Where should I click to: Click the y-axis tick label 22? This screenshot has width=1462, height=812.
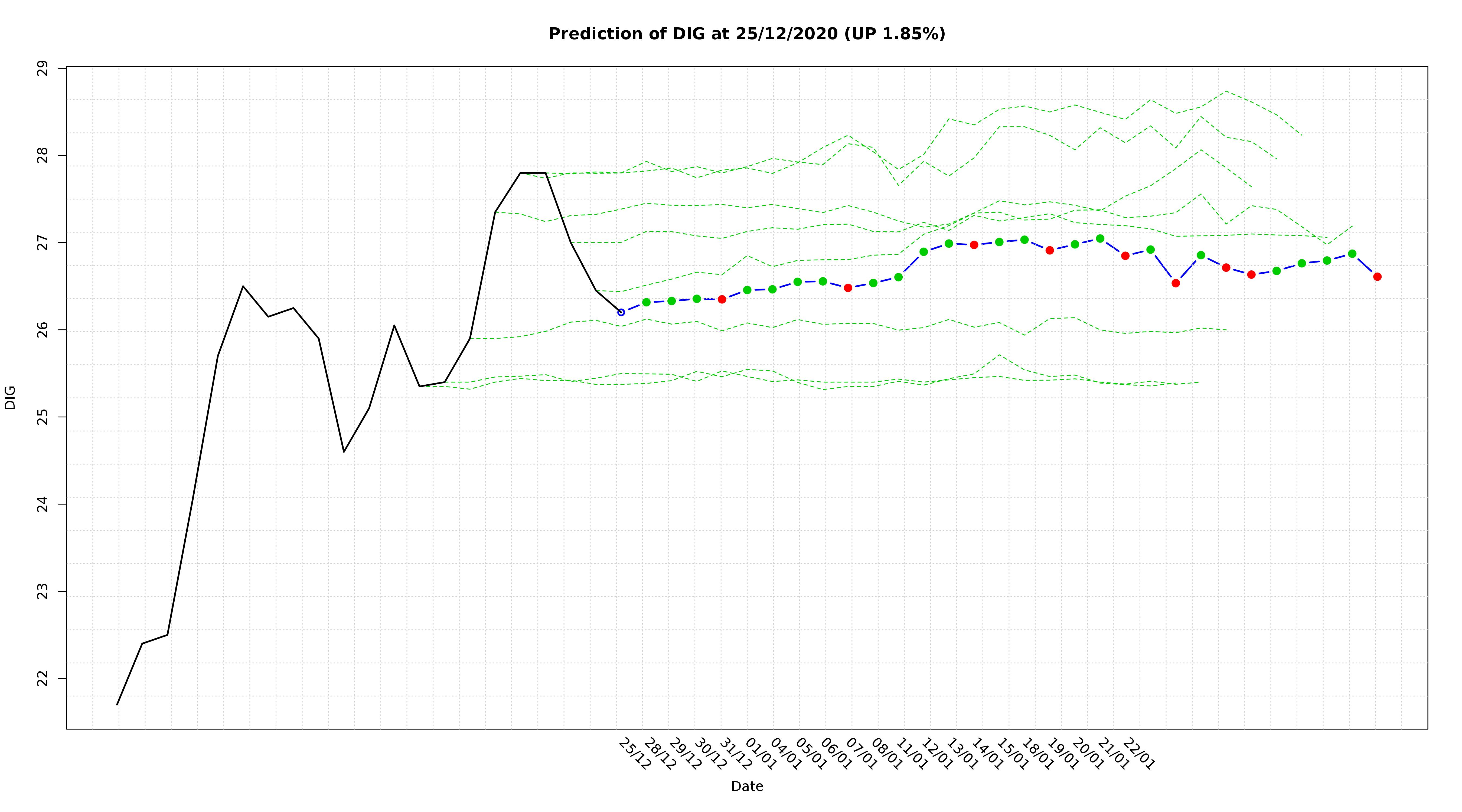[x=42, y=679]
